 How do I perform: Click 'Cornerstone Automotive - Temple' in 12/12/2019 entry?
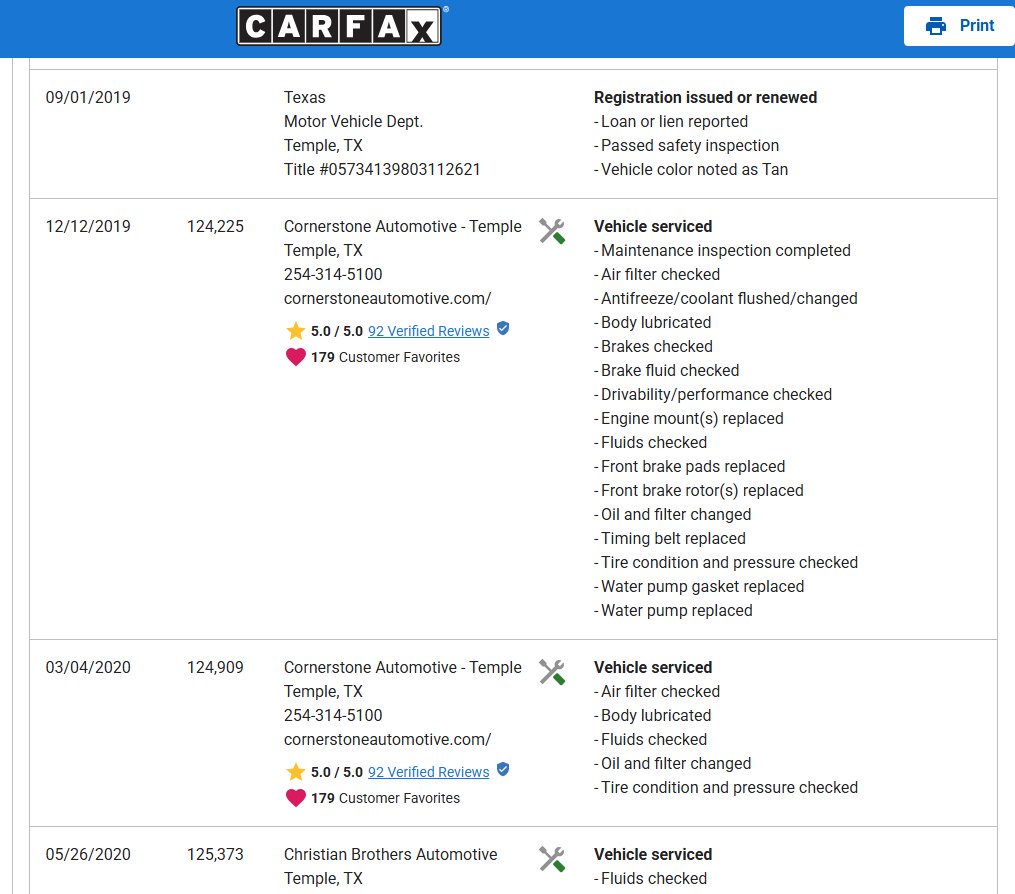tap(403, 226)
